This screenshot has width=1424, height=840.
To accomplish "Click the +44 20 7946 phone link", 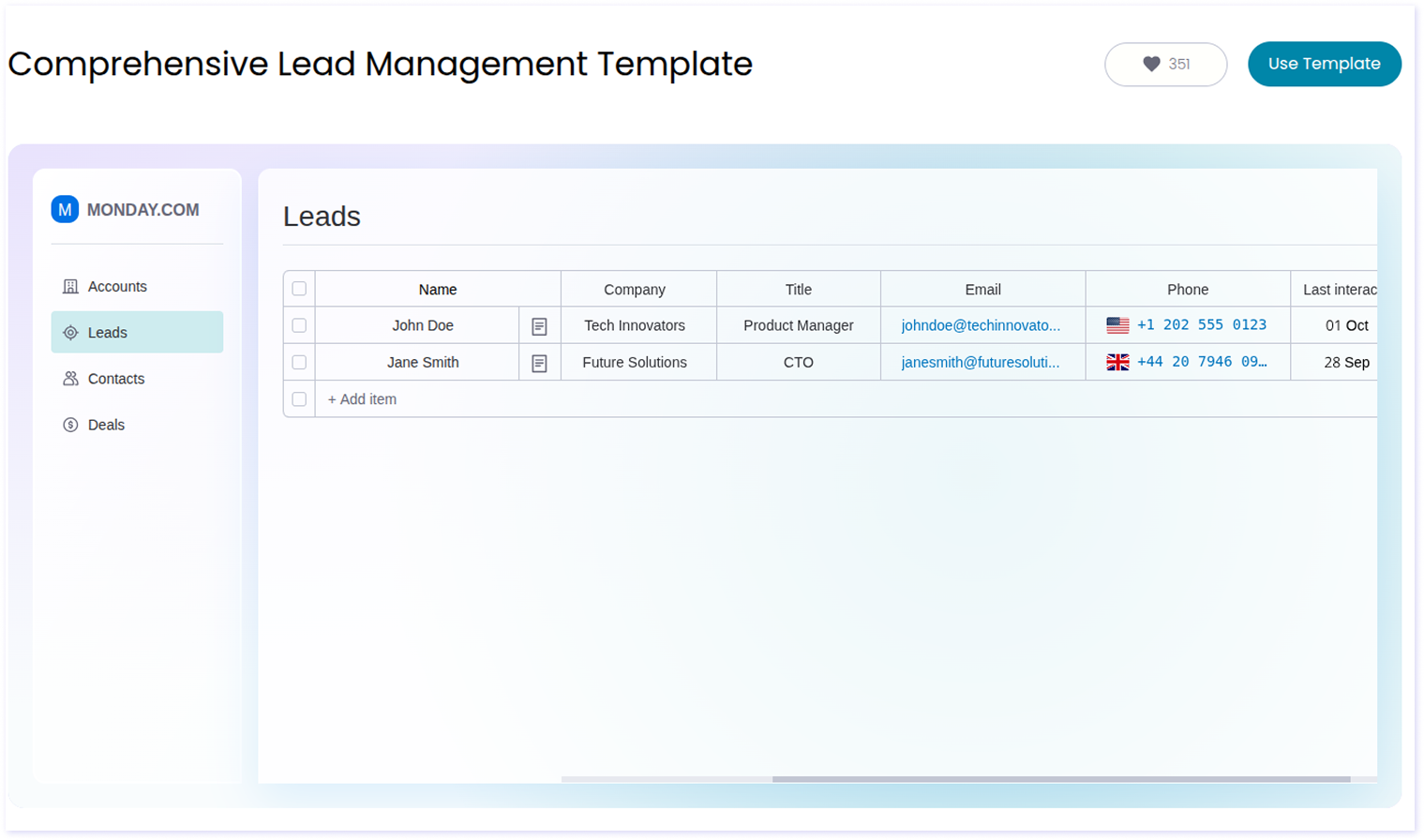I will 1202,362.
